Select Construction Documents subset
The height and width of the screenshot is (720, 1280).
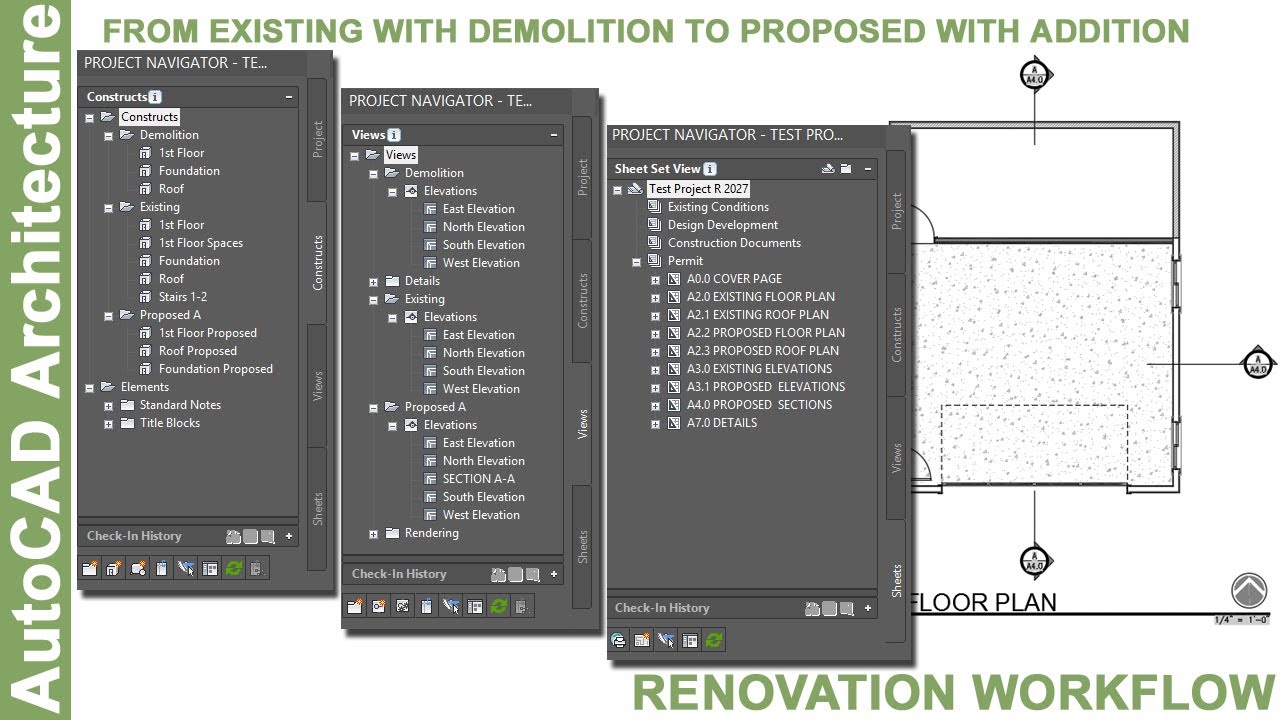tap(734, 243)
